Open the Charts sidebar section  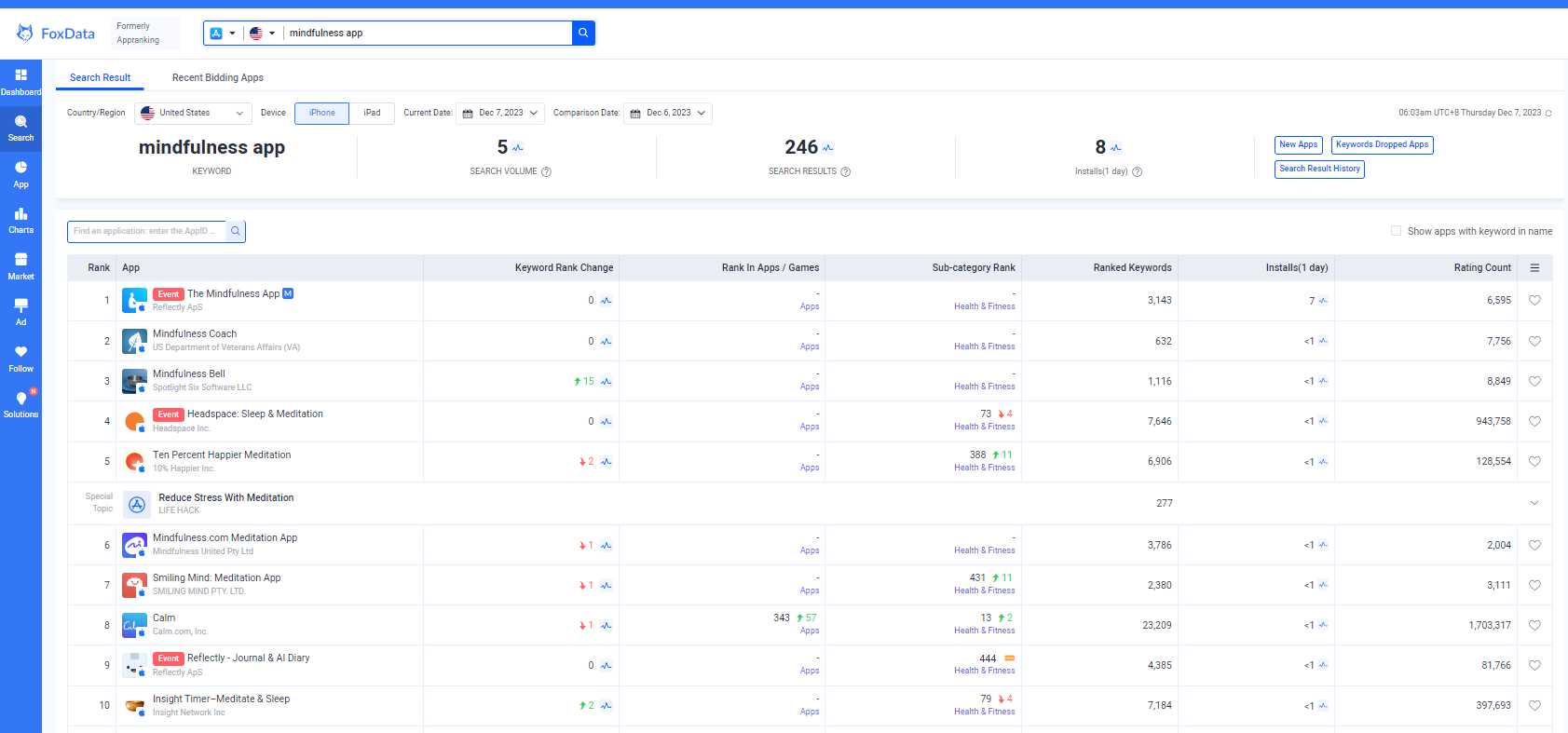click(x=20, y=220)
